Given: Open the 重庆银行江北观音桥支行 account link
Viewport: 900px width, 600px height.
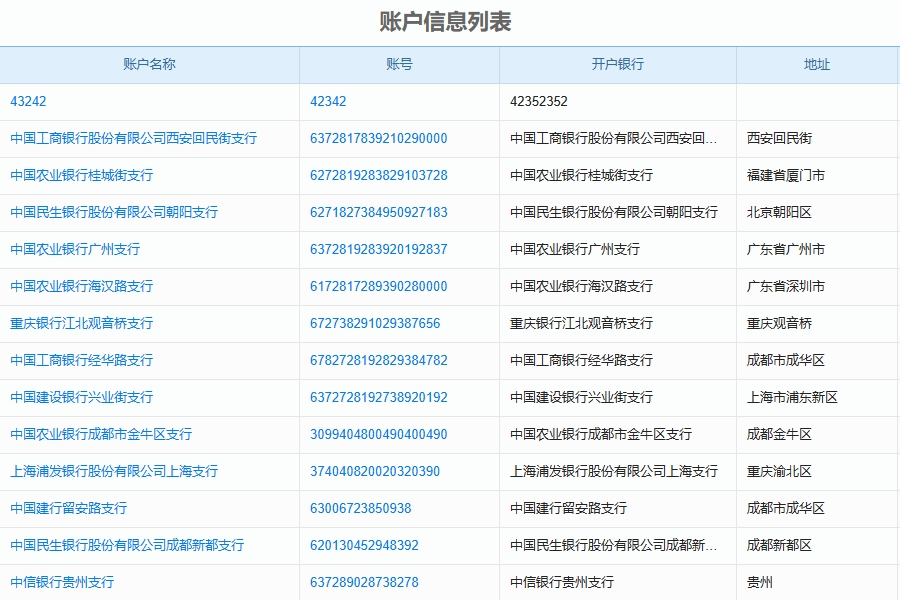Looking at the screenshot, I should pos(80,323).
